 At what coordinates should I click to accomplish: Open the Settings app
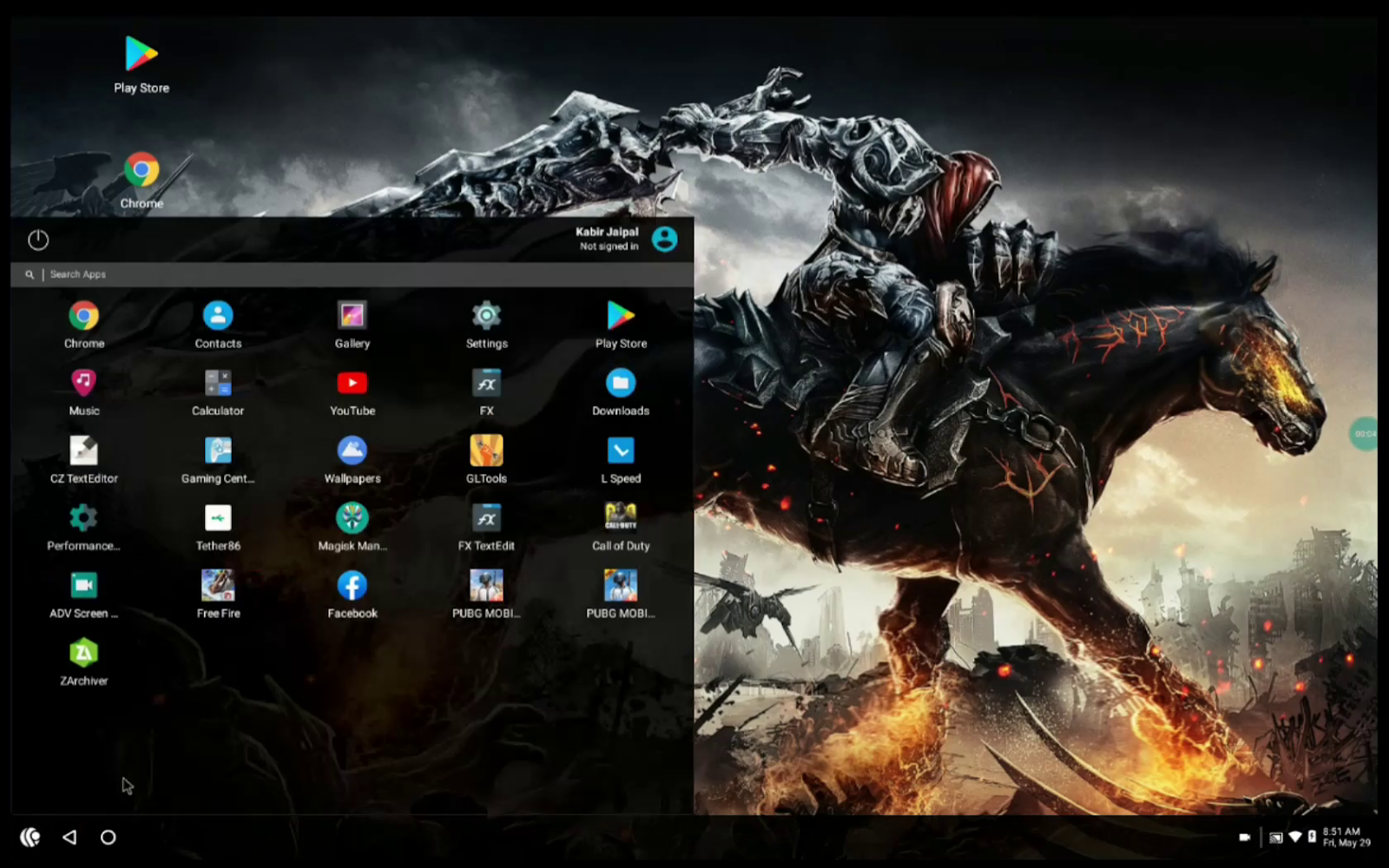487,325
